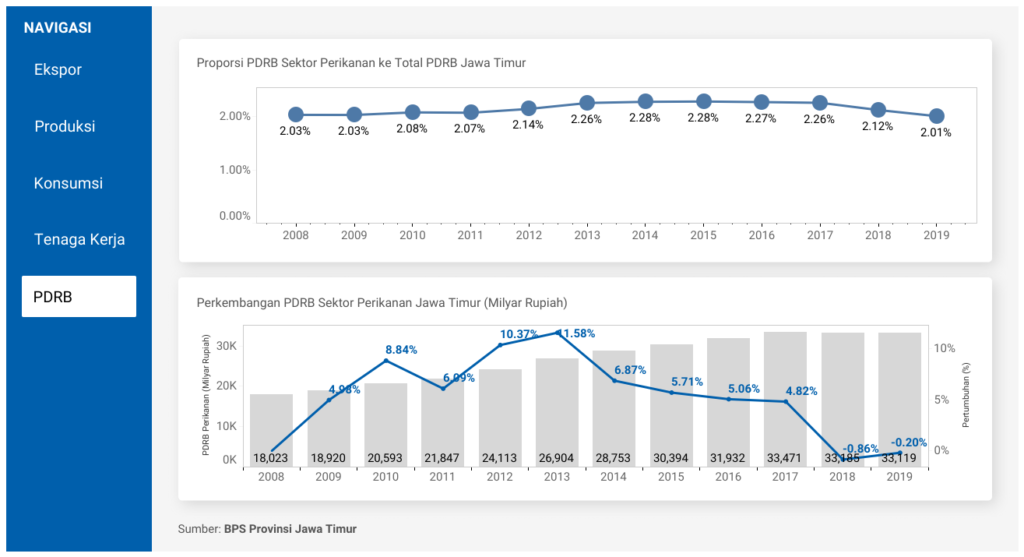1024x557 pixels.
Task: Select the 6.87% growth marker in 2014
Action: coord(615,381)
